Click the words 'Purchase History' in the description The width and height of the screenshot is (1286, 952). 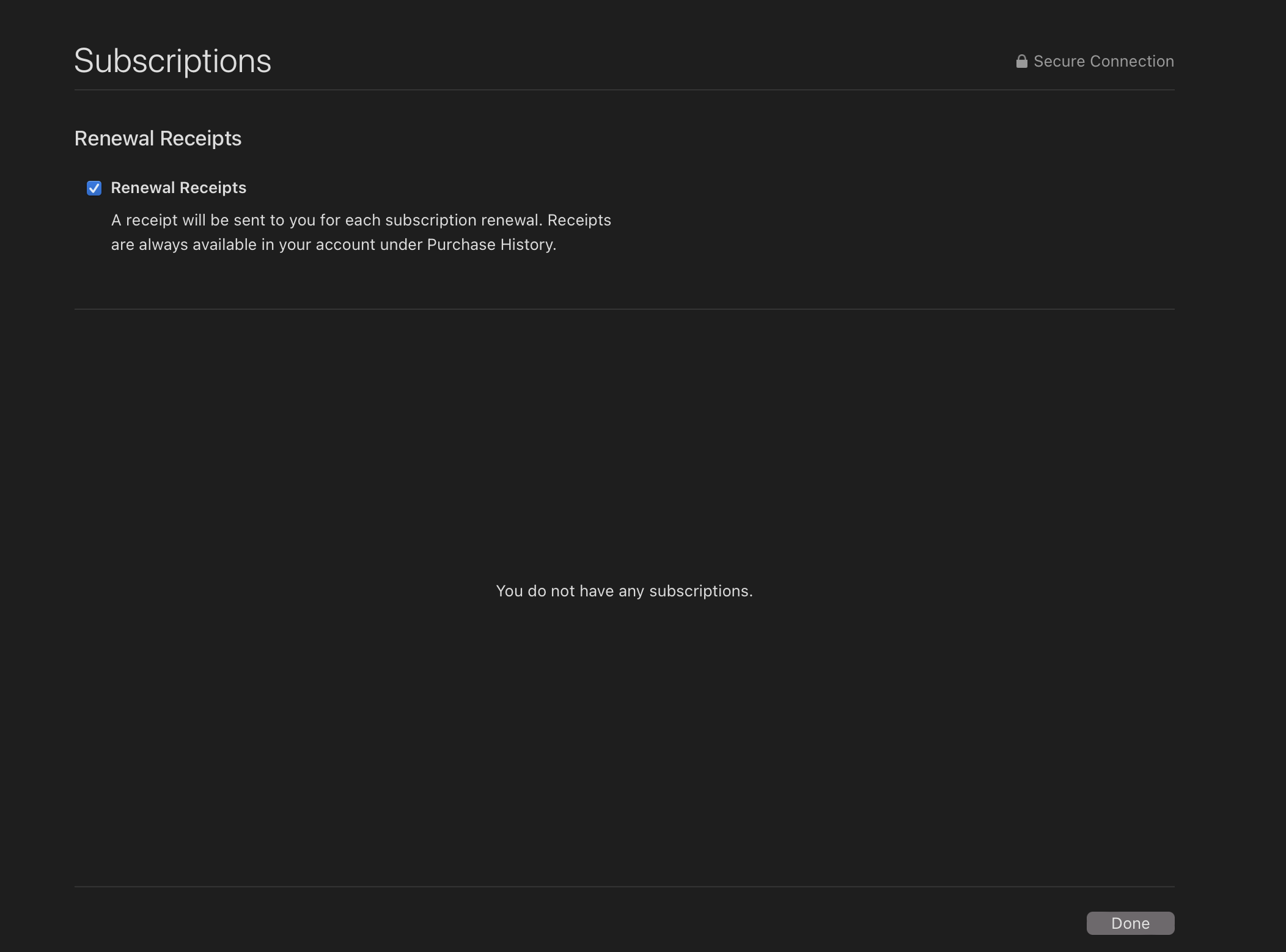[x=490, y=244]
